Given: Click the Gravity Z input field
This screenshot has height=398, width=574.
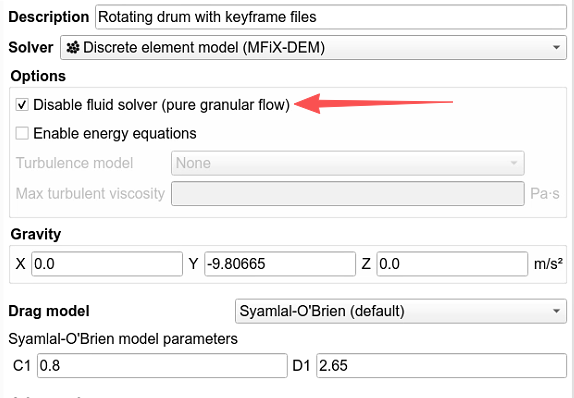Looking at the screenshot, I should point(452,264).
